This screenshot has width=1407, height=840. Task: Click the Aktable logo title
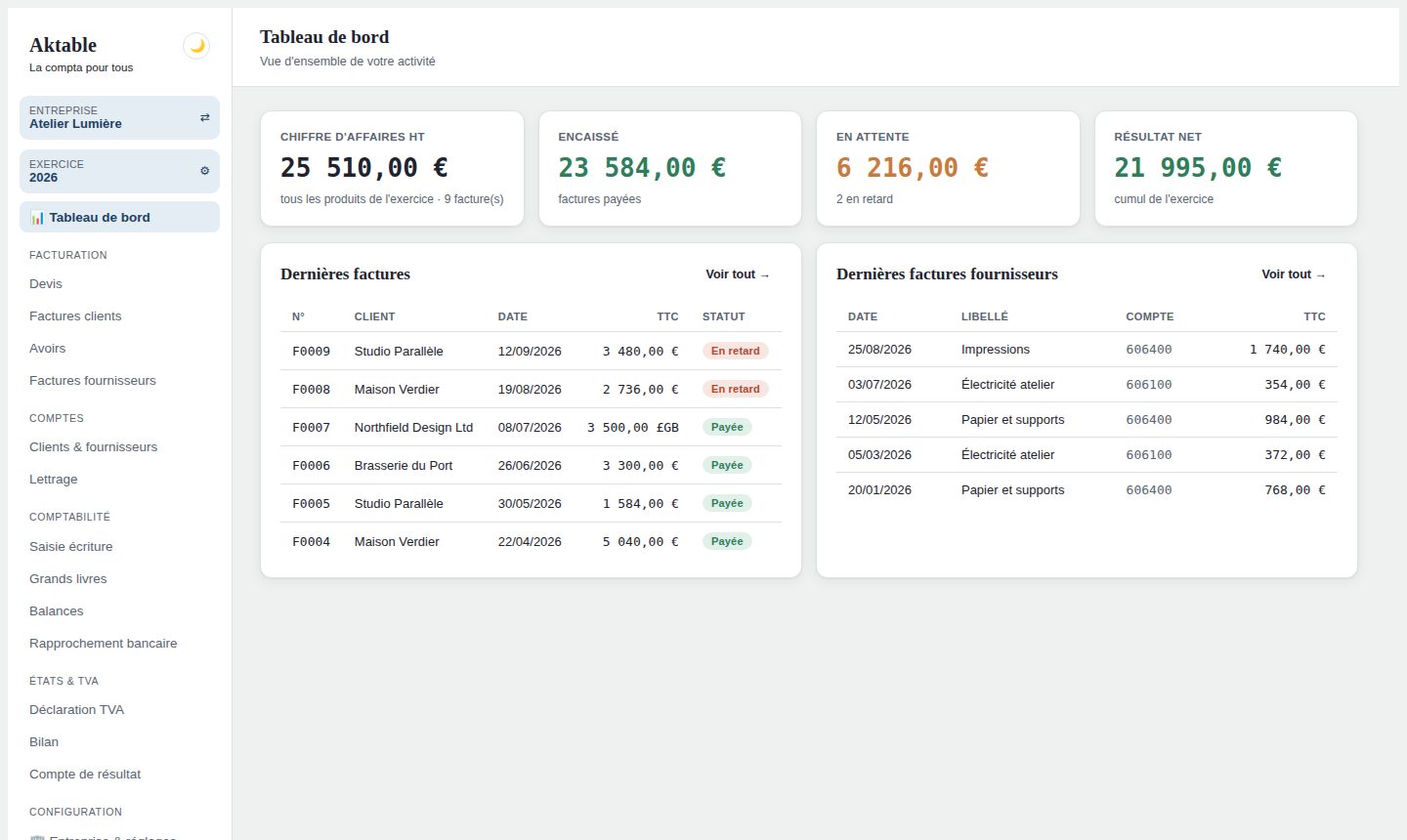coord(64,45)
